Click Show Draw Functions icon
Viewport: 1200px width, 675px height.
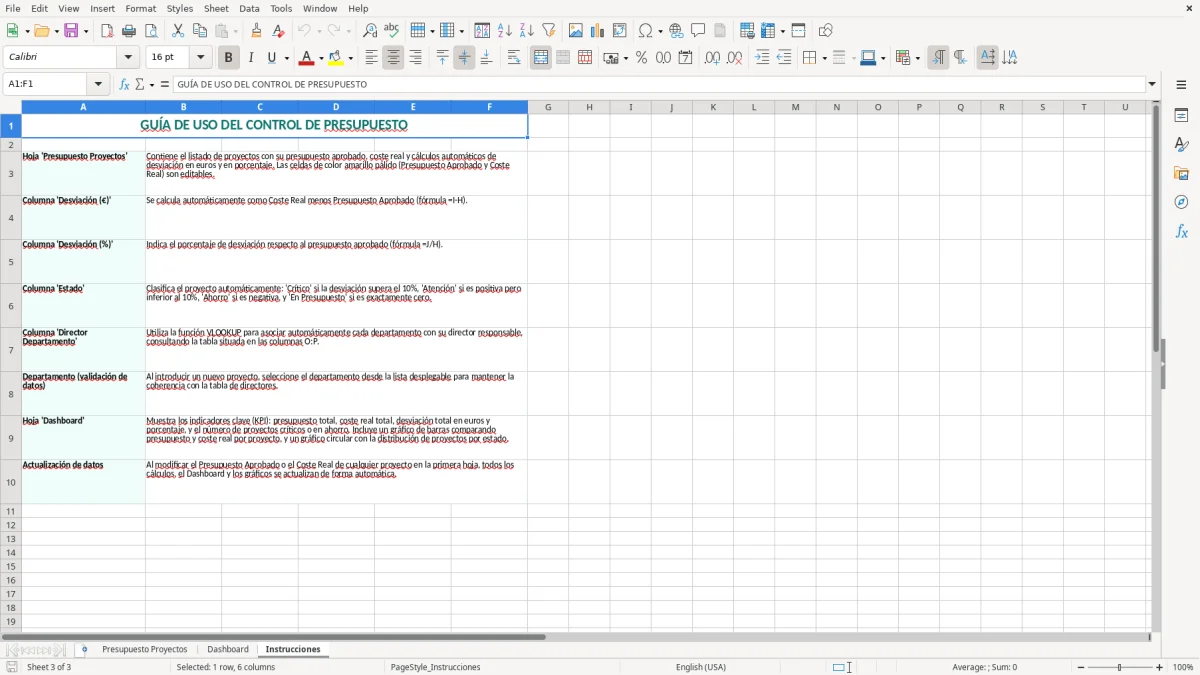825,31
